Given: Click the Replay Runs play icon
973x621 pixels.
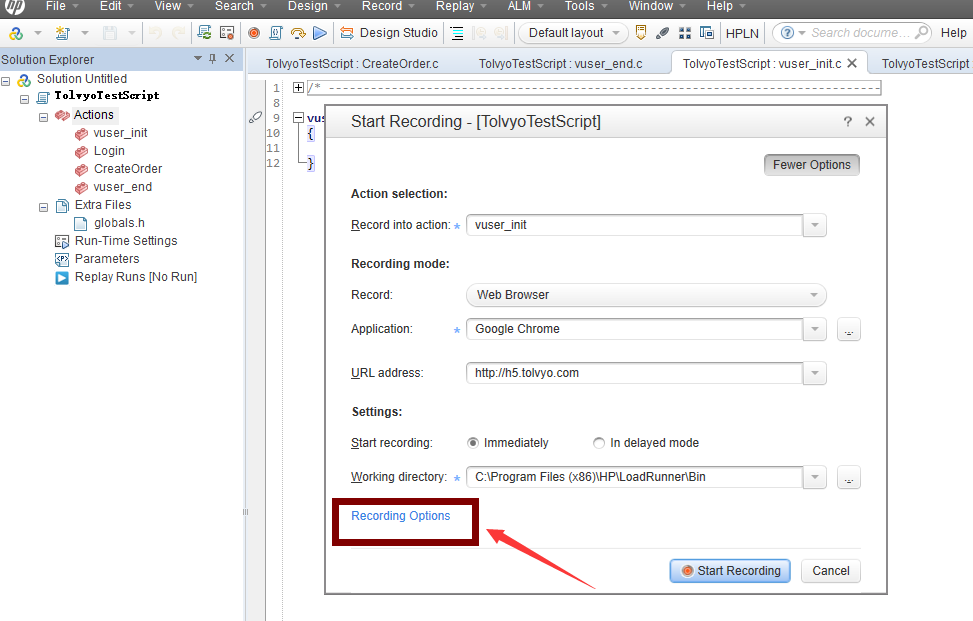Looking at the screenshot, I should 62,277.
